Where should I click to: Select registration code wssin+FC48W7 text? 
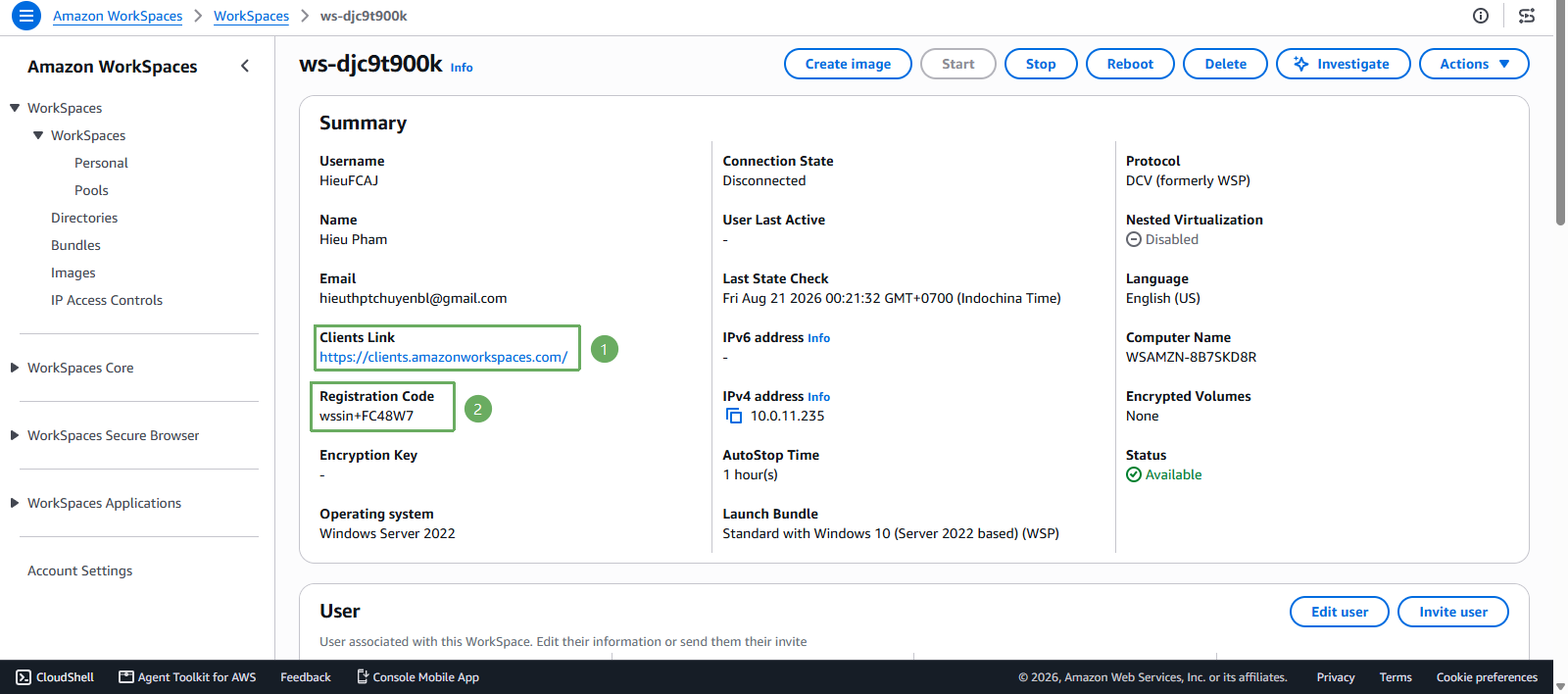pyautogui.click(x=367, y=416)
